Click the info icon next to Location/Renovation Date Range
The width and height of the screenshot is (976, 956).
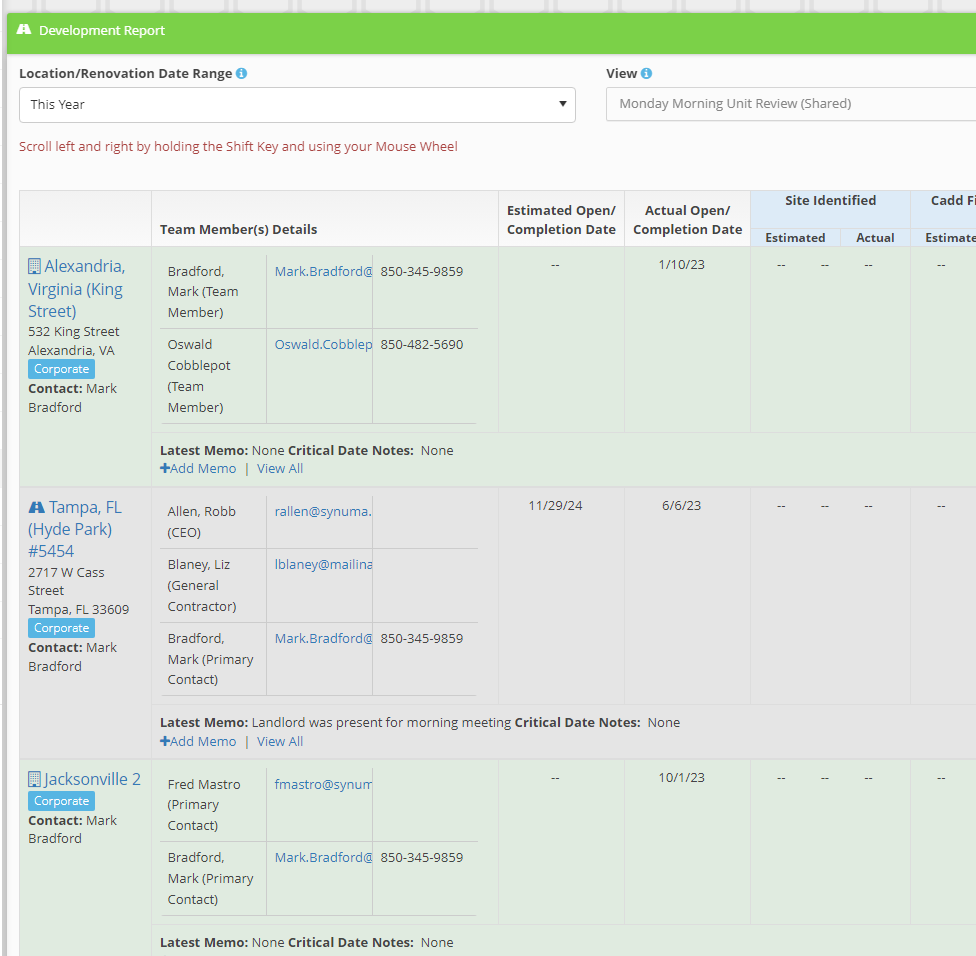pyautogui.click(x=242, y=73)
